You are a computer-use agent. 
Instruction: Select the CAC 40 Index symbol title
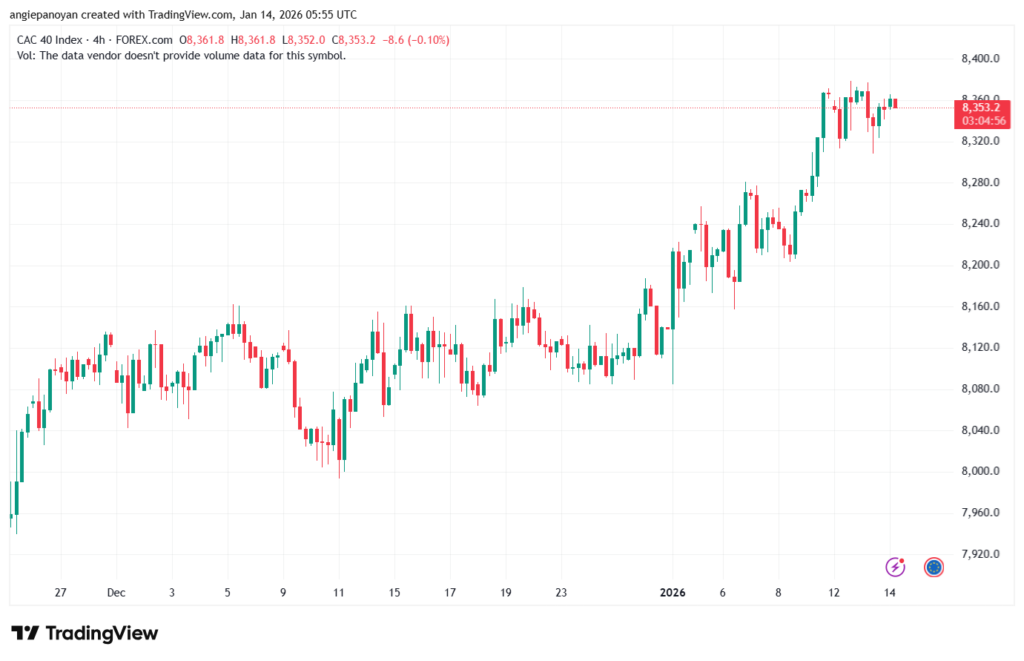click(53, 40)
